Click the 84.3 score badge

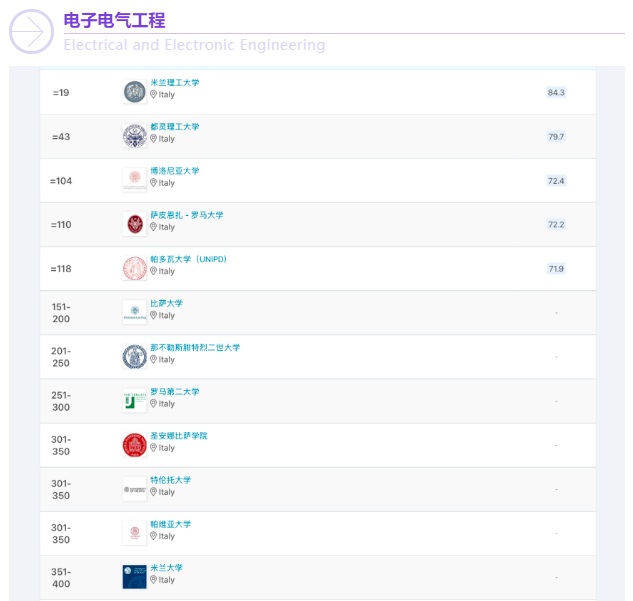click(x=556, y=92)
